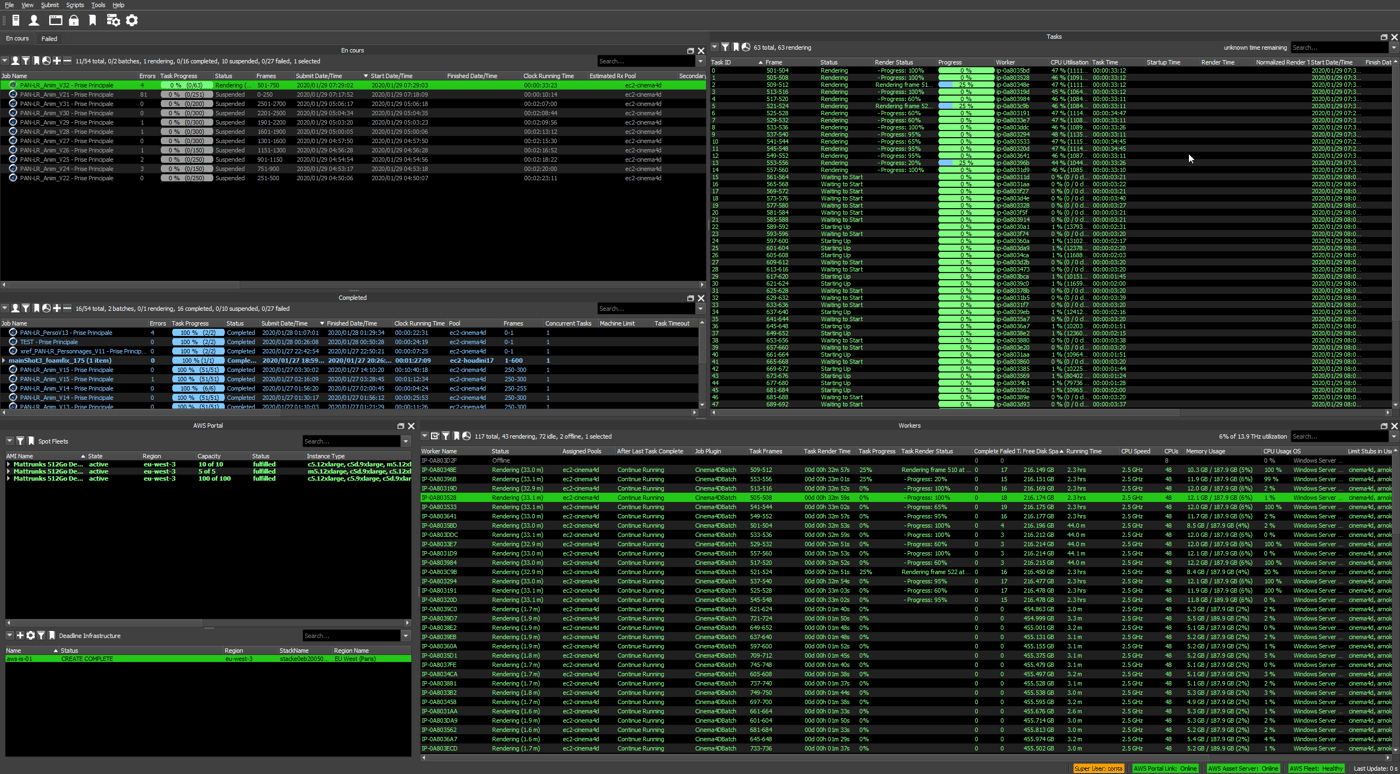Toggle the pie chart graph in Workers panel

[466, 436]
